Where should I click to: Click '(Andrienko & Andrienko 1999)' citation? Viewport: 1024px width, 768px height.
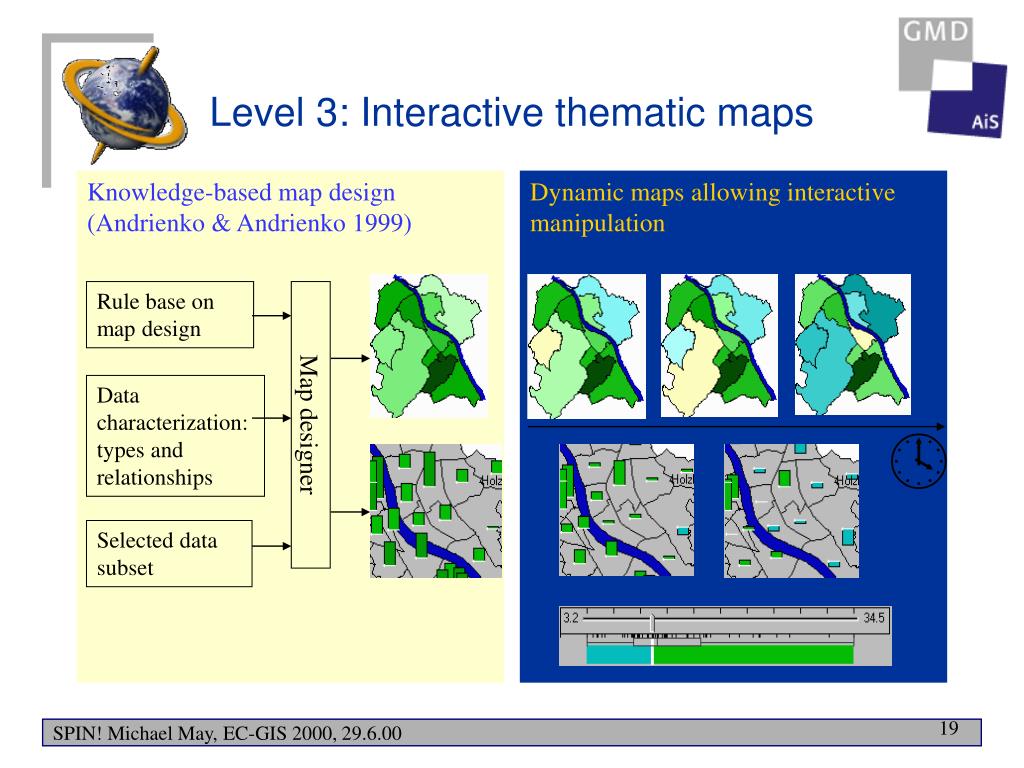coord(249,223)
